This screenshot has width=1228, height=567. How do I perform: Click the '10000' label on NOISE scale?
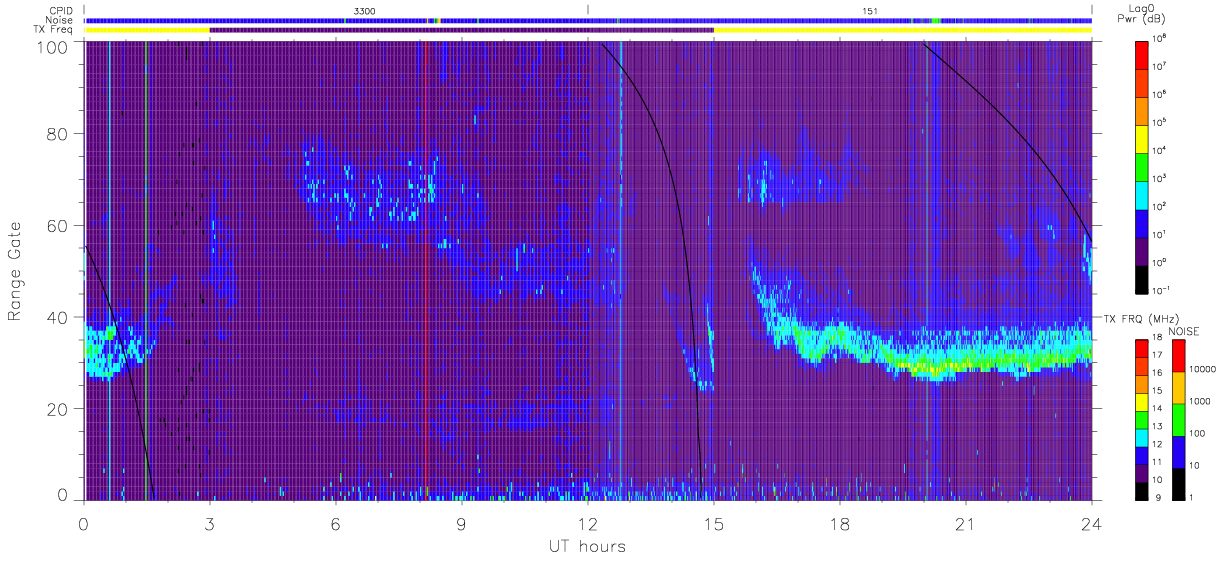1205,368
